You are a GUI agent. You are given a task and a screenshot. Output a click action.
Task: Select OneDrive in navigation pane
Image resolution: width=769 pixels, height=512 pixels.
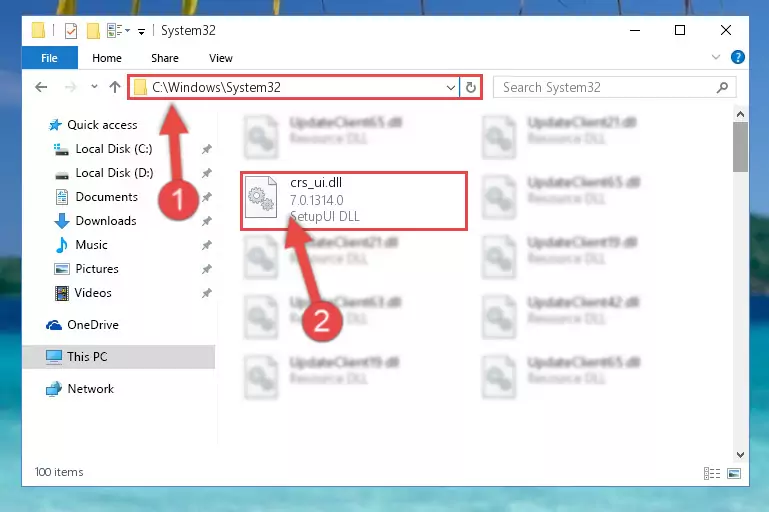(93, 325)
